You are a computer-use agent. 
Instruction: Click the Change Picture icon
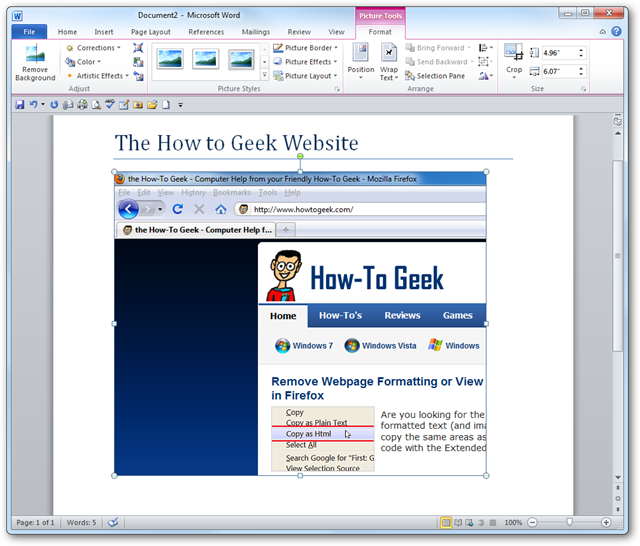click(x=138, y=62)
